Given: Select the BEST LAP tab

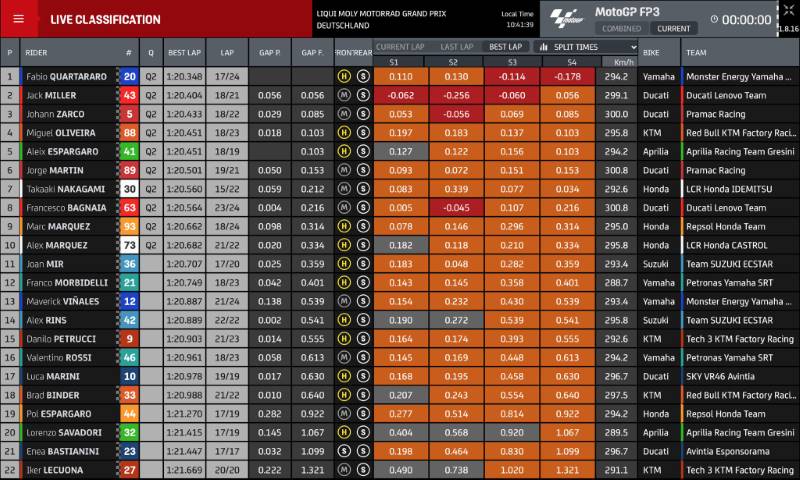Looking at the screenshot, I should click(505, 47).
